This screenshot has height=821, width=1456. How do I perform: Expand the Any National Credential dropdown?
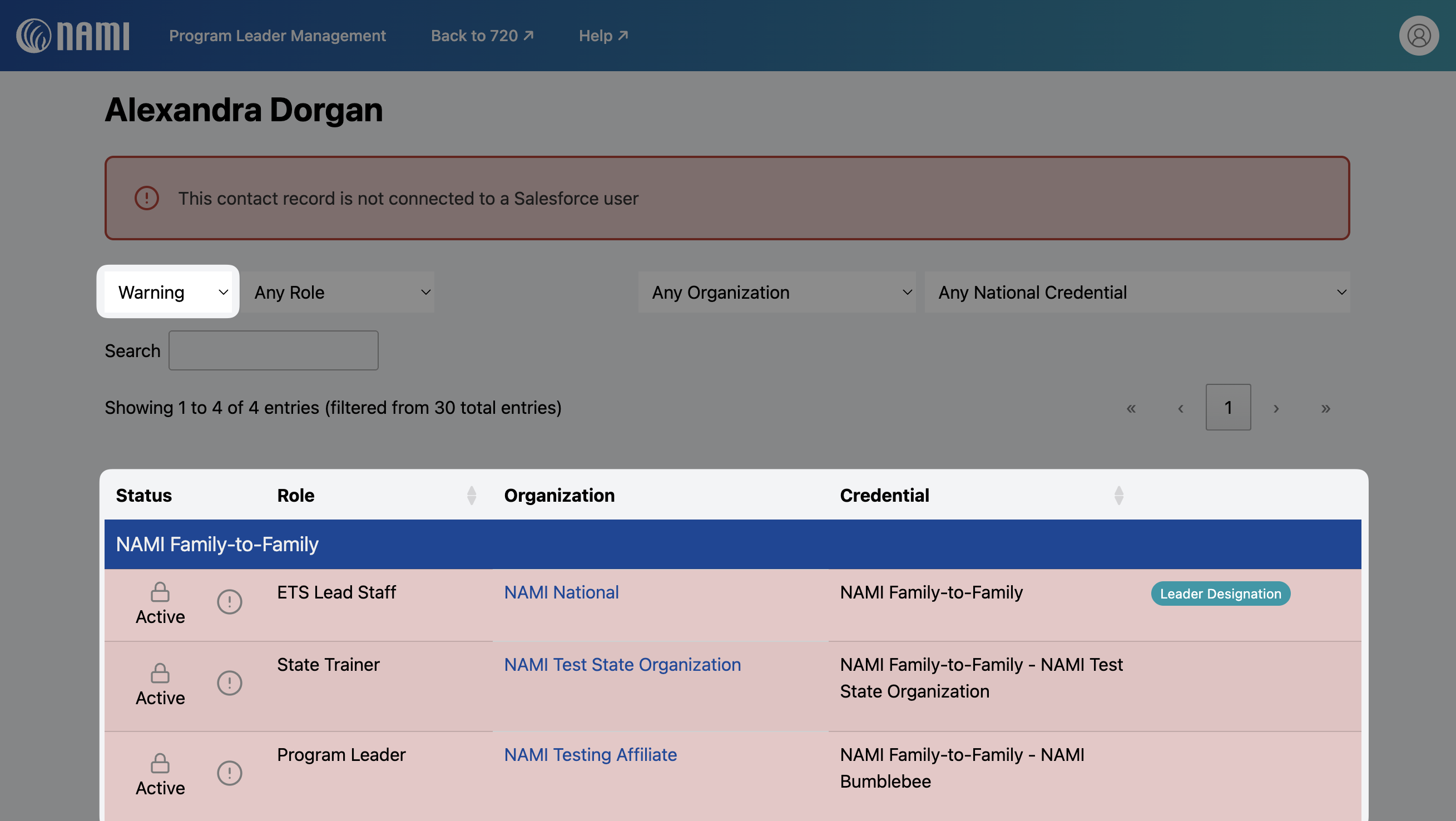[1137, 293]
